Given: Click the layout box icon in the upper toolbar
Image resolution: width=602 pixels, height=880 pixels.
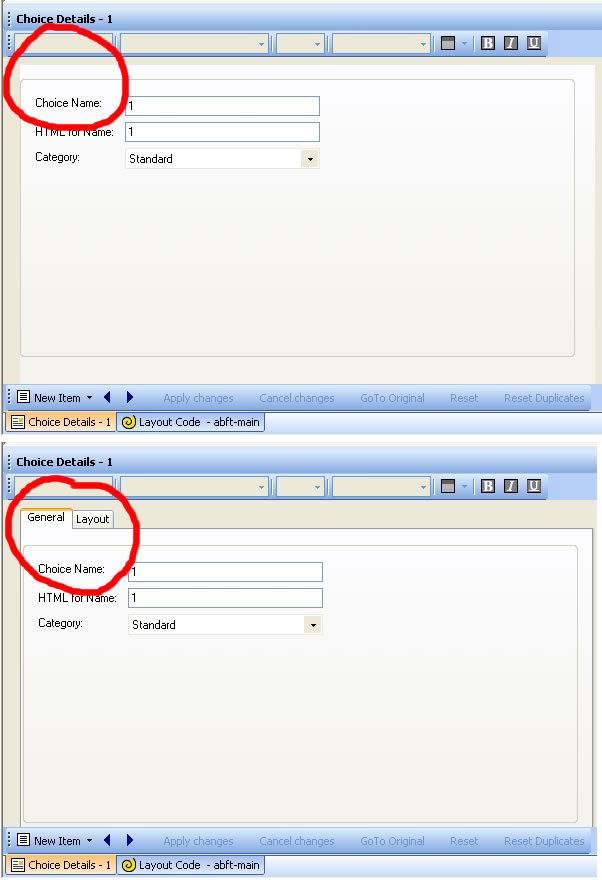Looking at the screenshot, I should (448, 43).
